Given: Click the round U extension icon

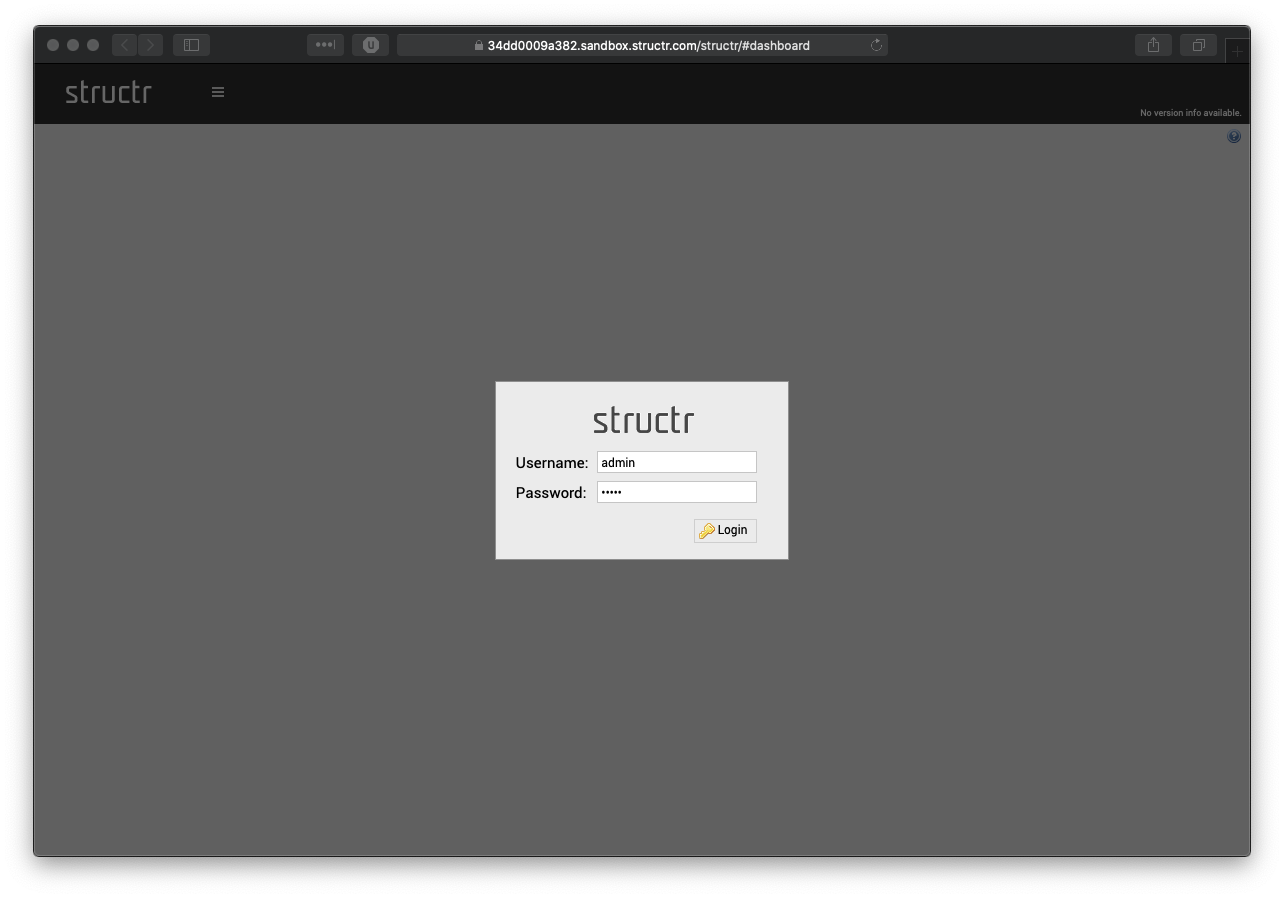Looking at the screenshot, I should [371, 45].
